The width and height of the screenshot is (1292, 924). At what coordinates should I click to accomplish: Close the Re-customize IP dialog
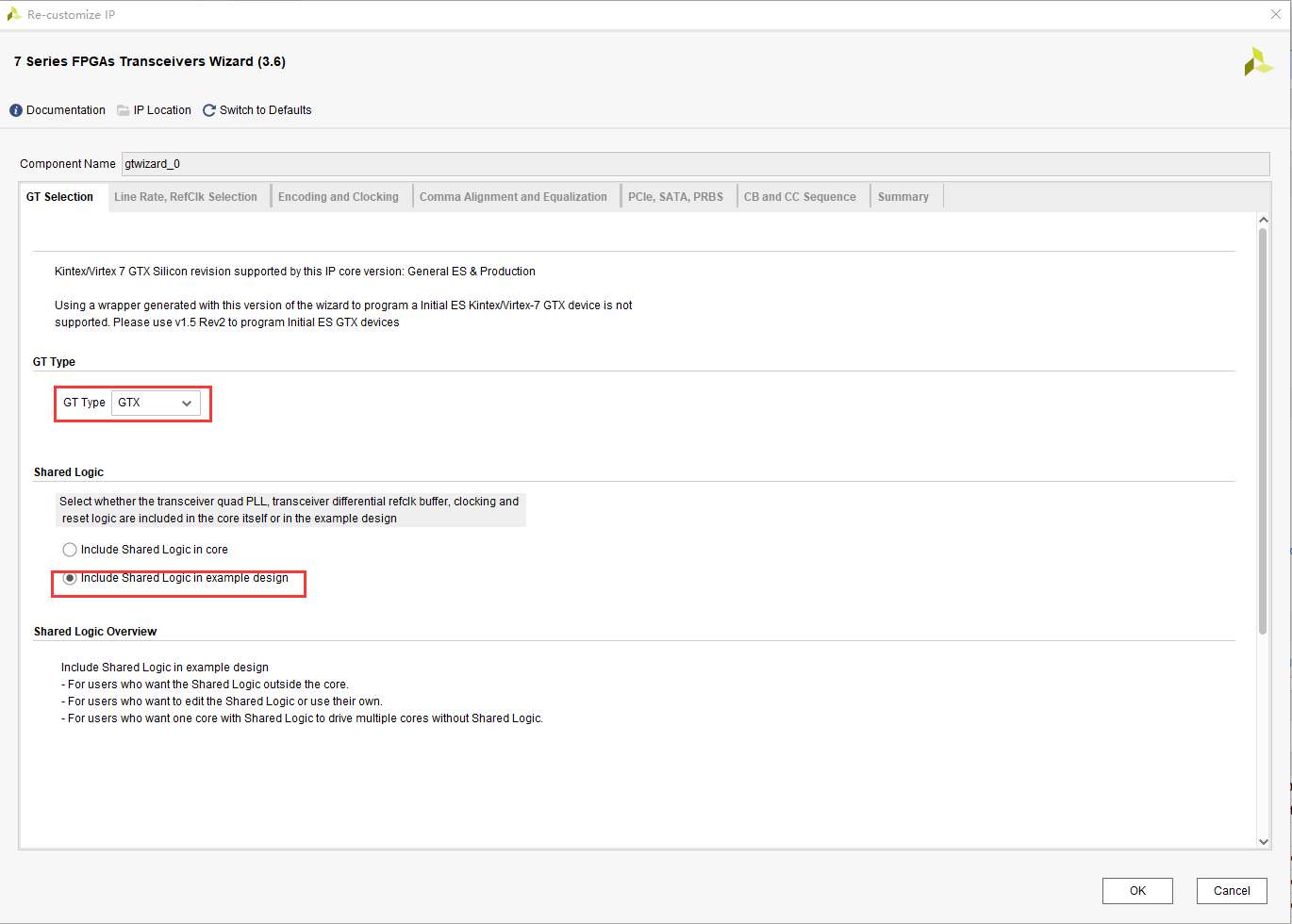point(1276,14)
